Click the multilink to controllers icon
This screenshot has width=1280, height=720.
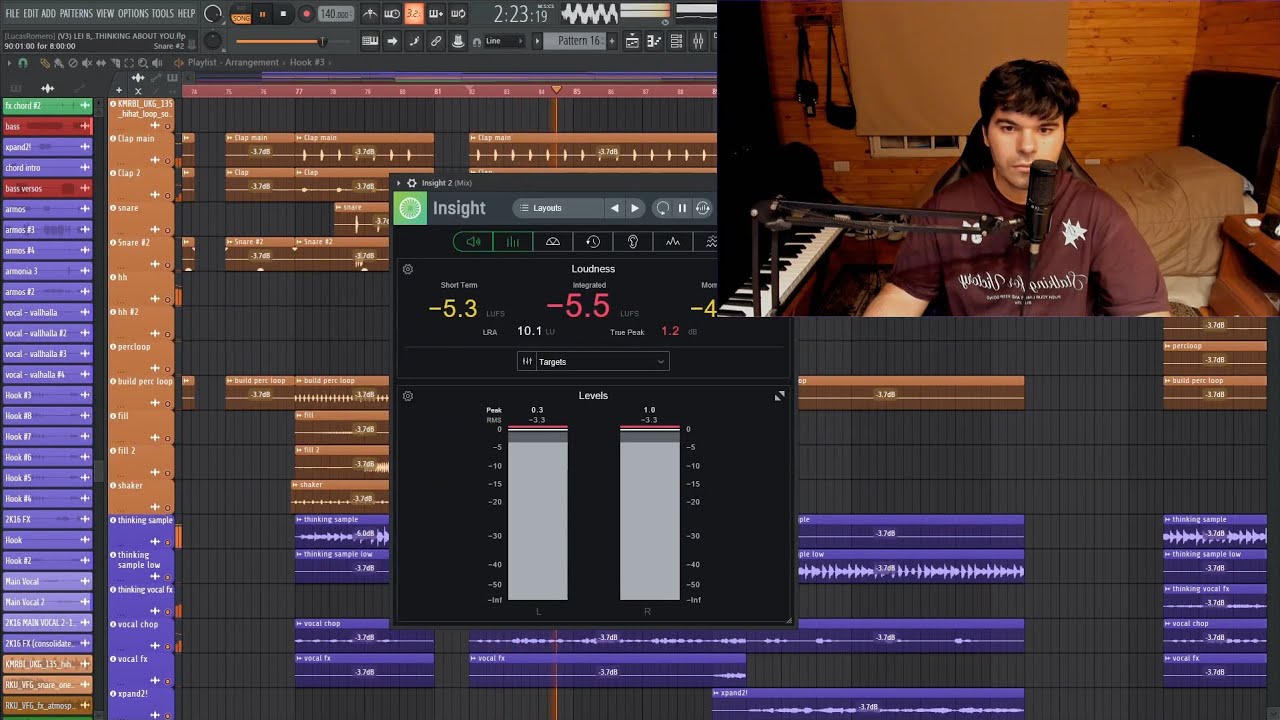coord(458,41)
